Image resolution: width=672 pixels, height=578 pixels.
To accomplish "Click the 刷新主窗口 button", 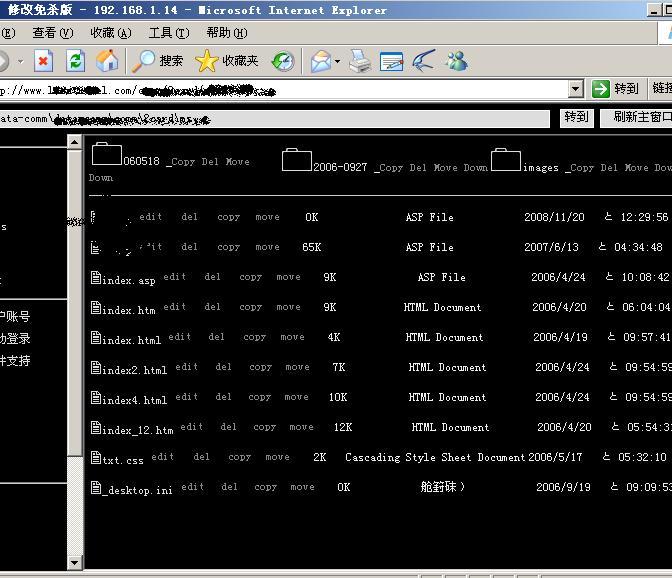I will click(640, 117).
